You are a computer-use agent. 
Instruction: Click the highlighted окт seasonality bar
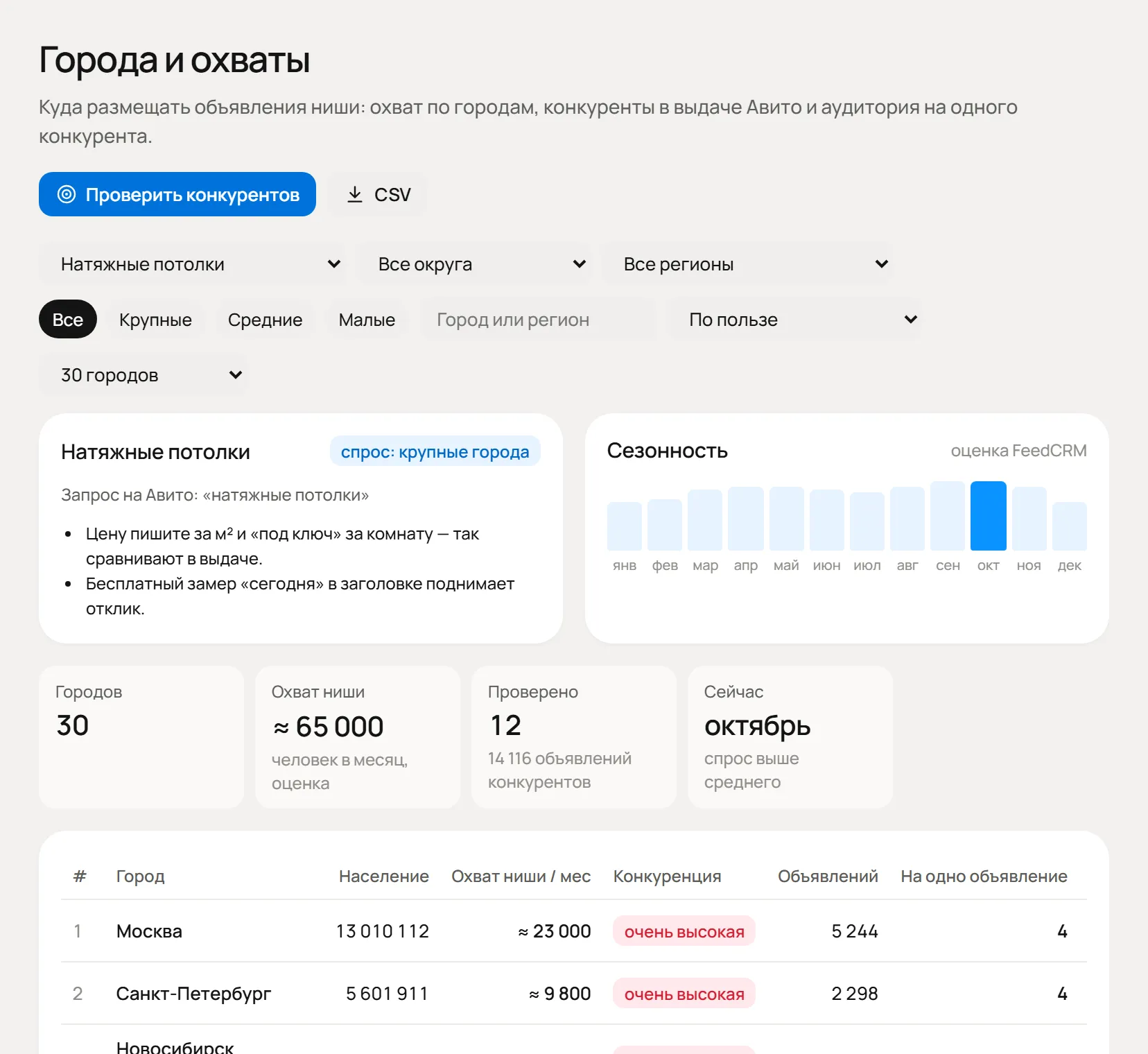tap(989, 516)
